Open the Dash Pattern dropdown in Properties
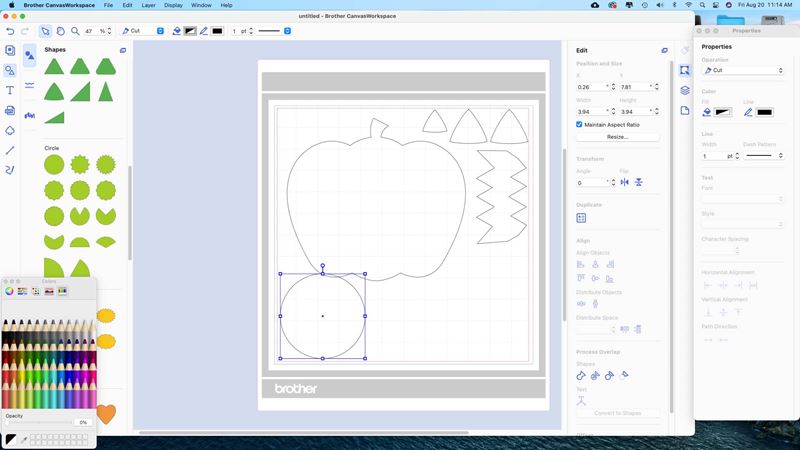Screen dimensions: 800x450 765,156
